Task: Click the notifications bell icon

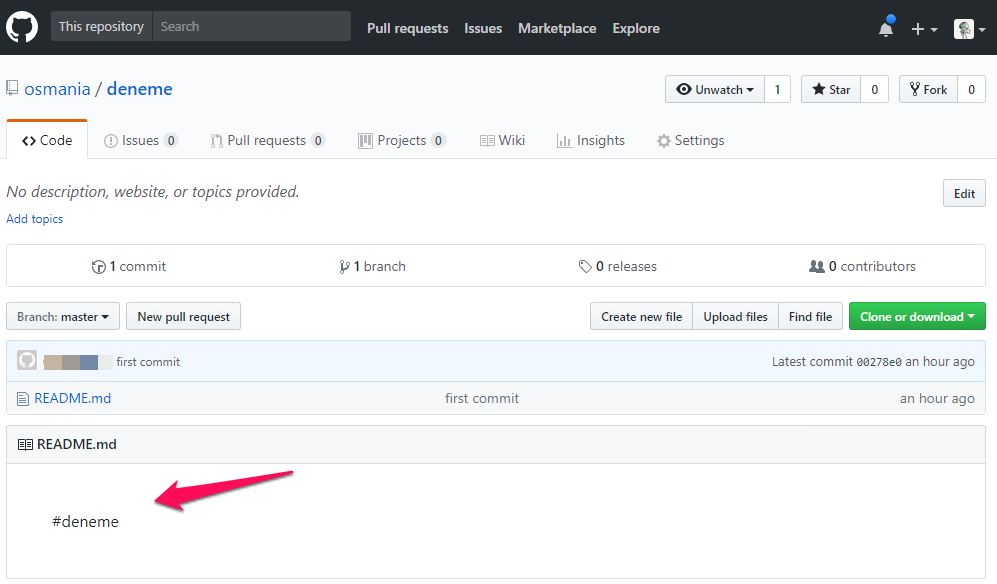Action: (886, 29)
